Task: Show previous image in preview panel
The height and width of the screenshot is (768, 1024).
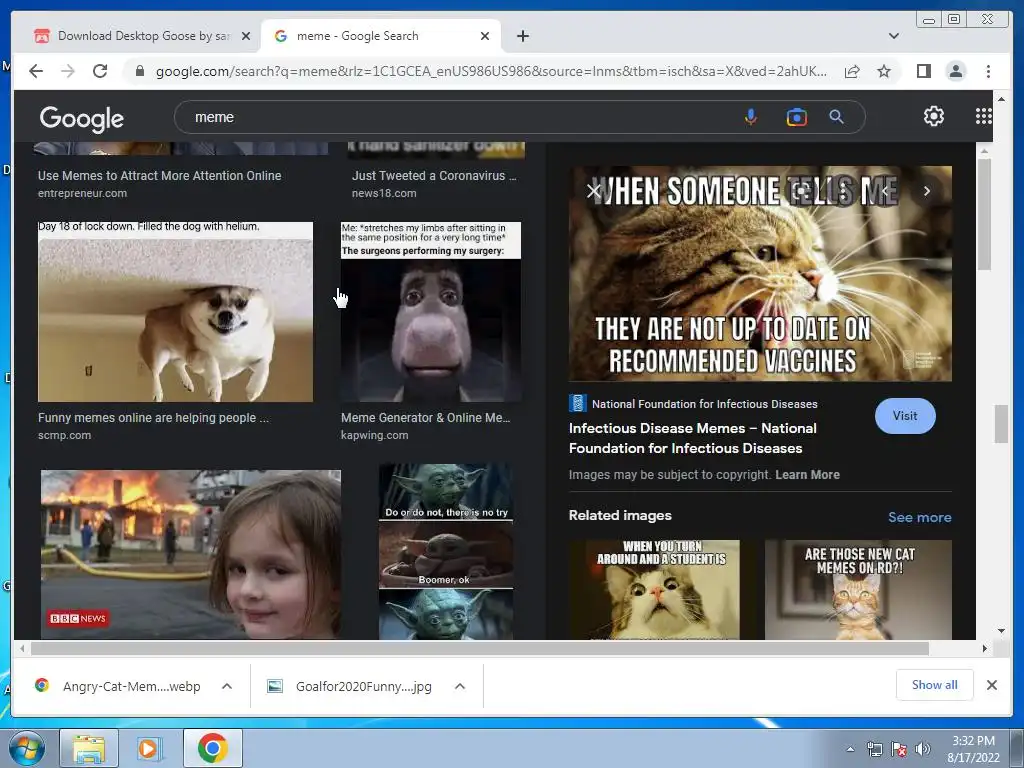Action: (885, 191)
